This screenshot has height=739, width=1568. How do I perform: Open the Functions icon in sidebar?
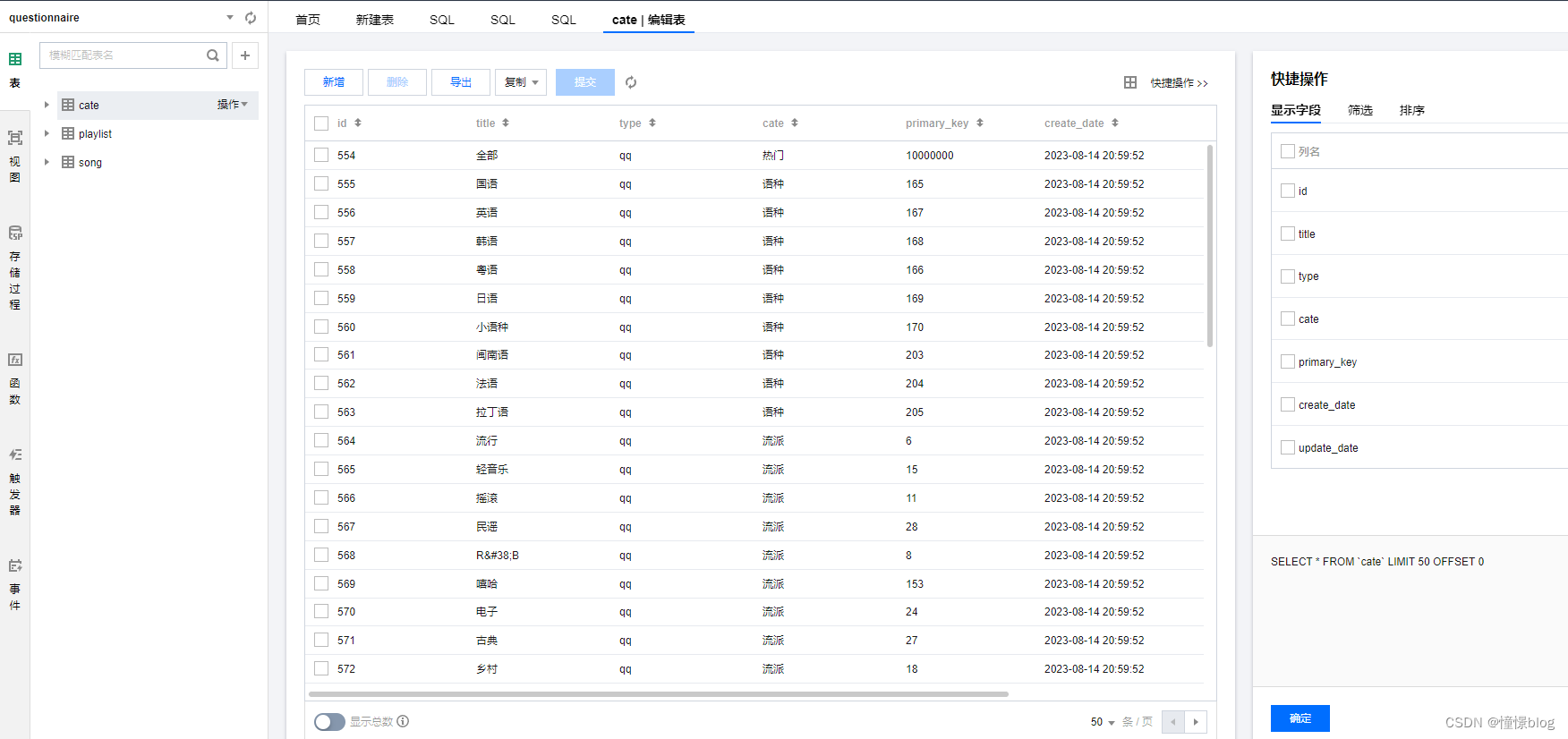(x=15, y=360)
